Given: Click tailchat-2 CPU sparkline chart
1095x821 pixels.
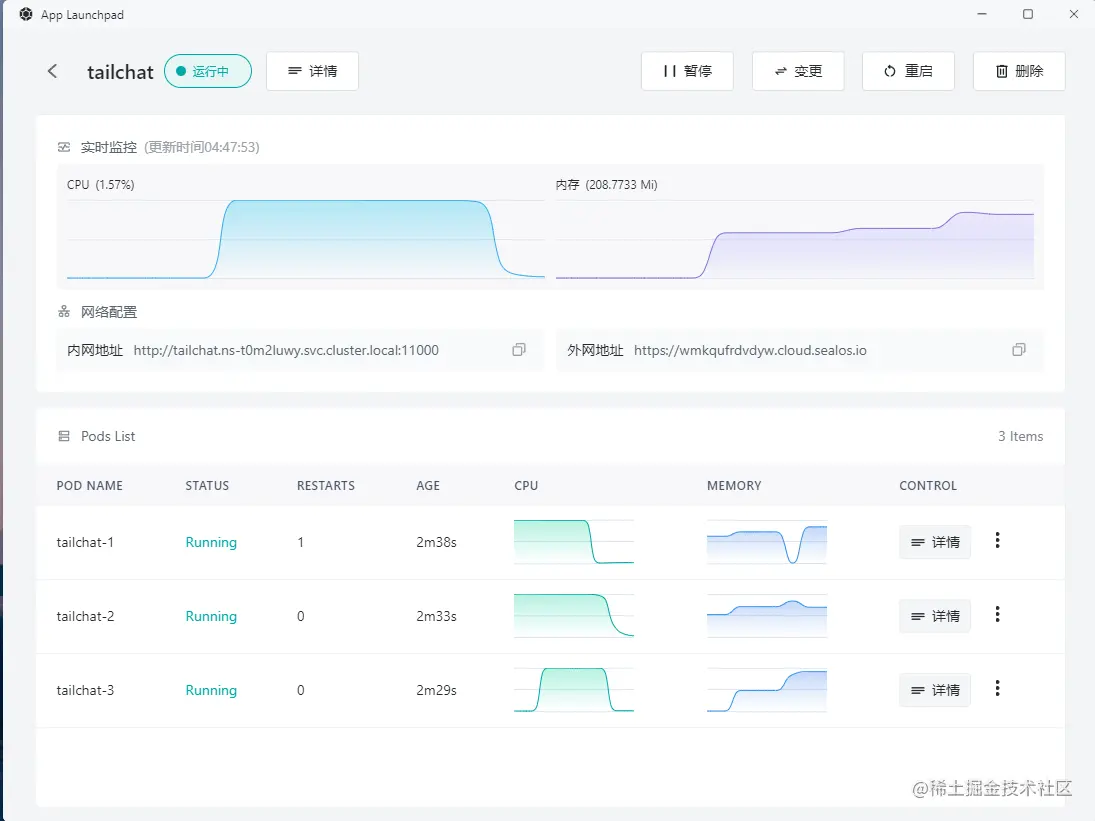Looking at the screenshot, I should 574,616.
